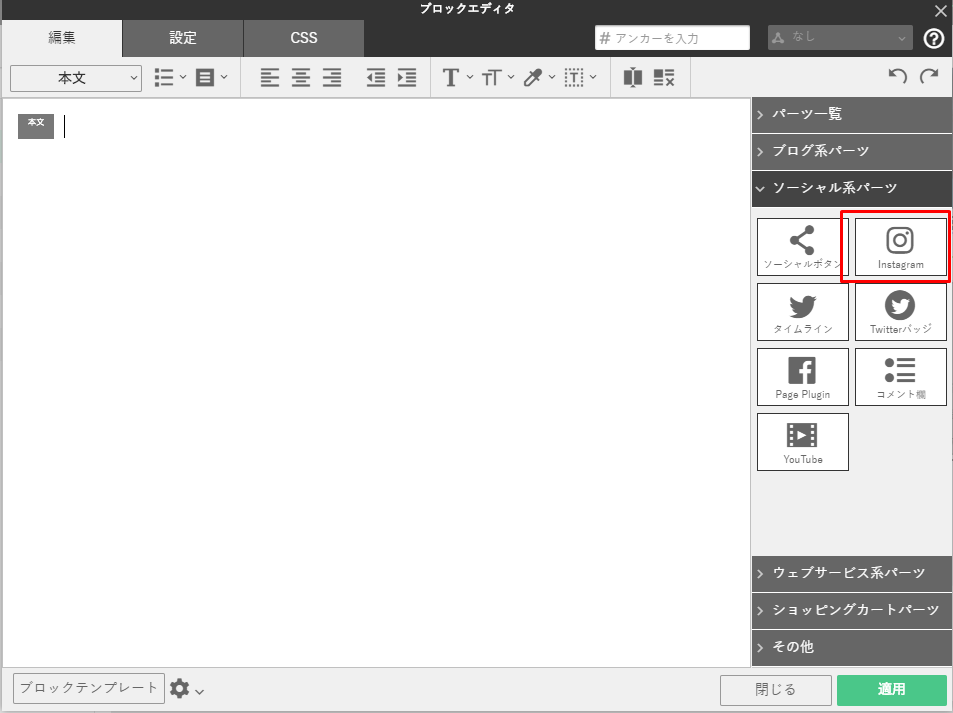Click inside the editing canvas text line
Image resolution: width=953 pixels, height=713 pixels.
coord(401,126)
